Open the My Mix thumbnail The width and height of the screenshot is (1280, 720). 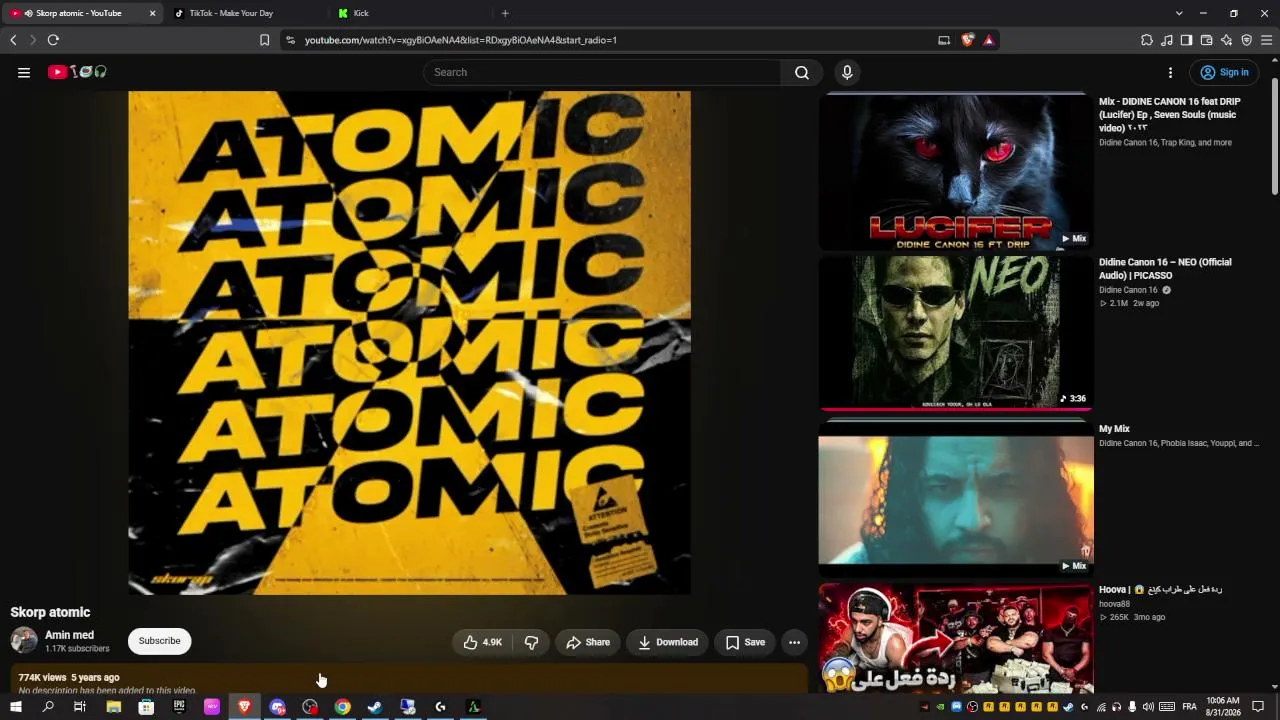pyautogui.click(x=956, y=498)
